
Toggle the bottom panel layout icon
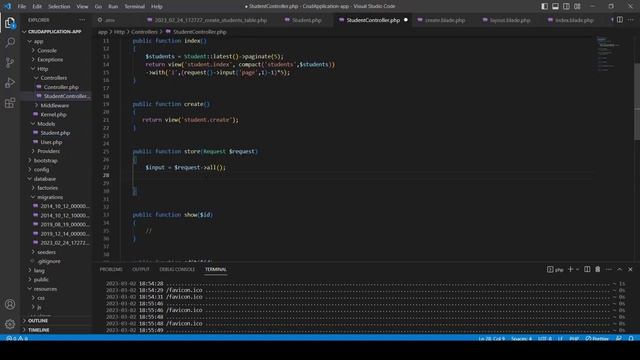coord(556,6)
